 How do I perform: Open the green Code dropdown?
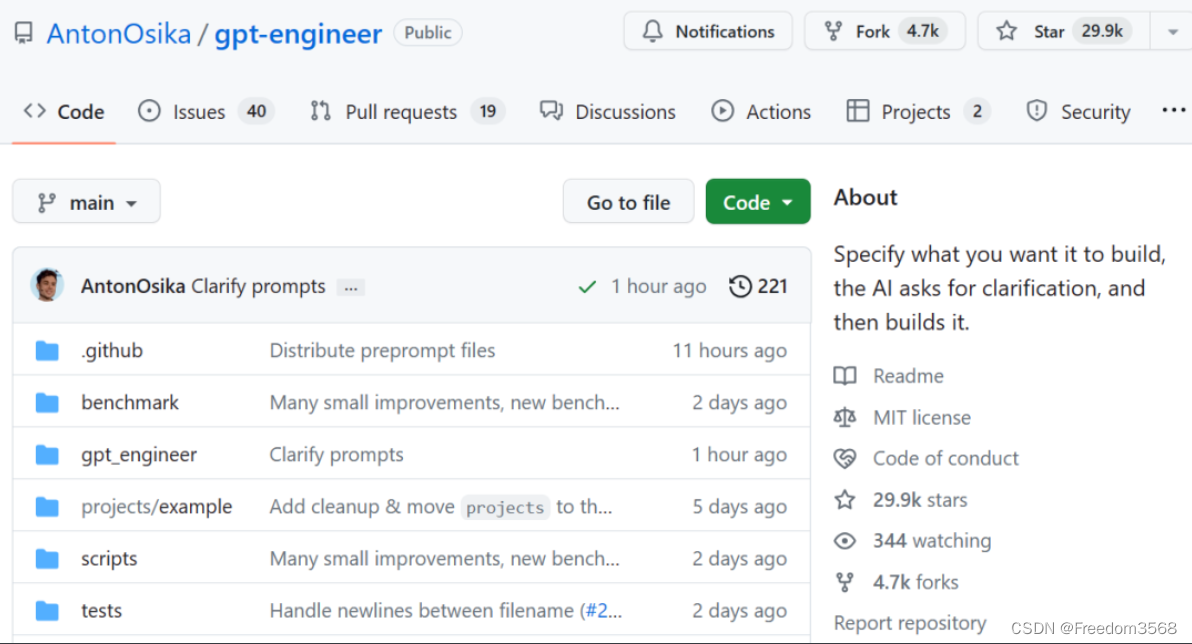click(x=757, y=202)
